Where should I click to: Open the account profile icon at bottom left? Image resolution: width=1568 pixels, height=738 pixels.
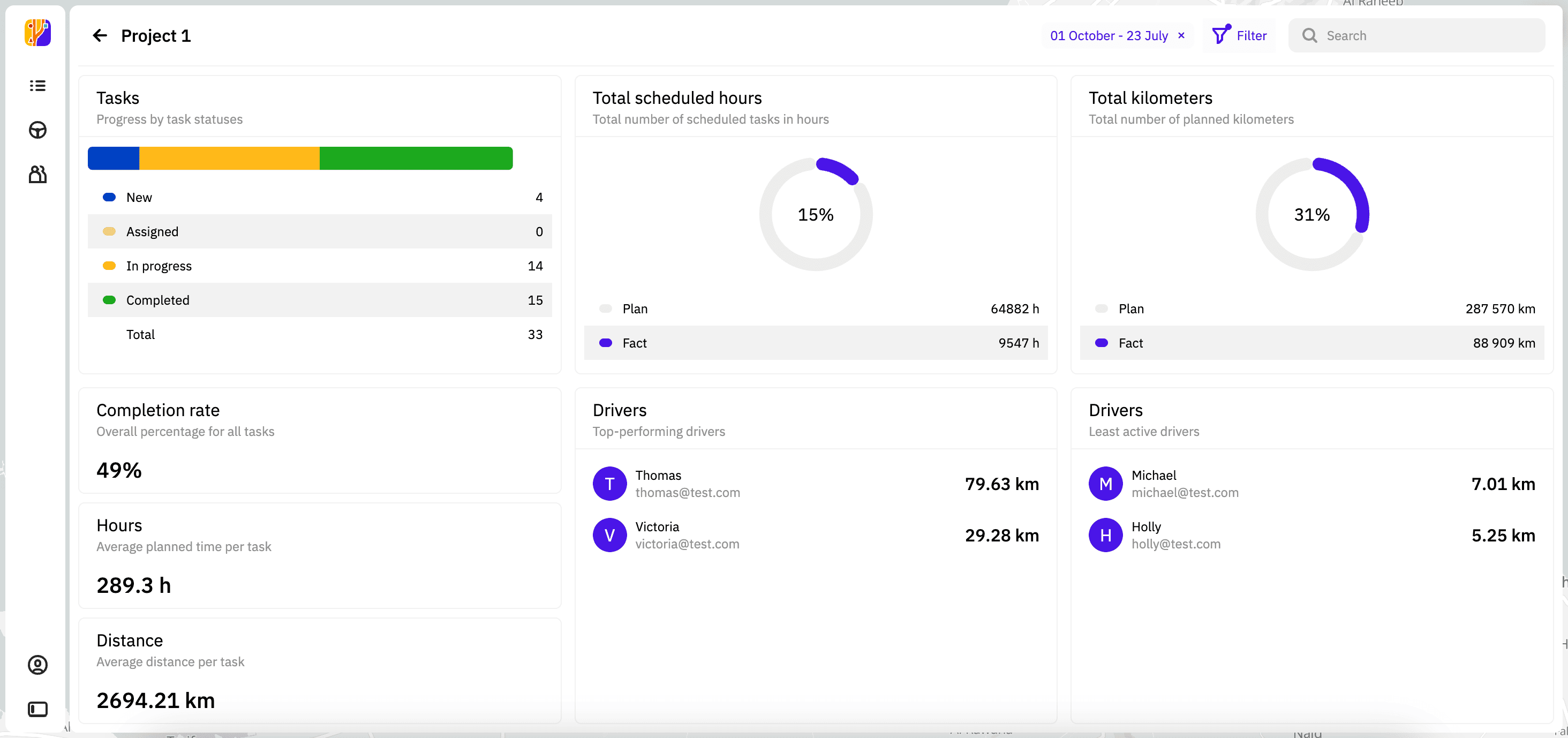[x=37, y=665]
